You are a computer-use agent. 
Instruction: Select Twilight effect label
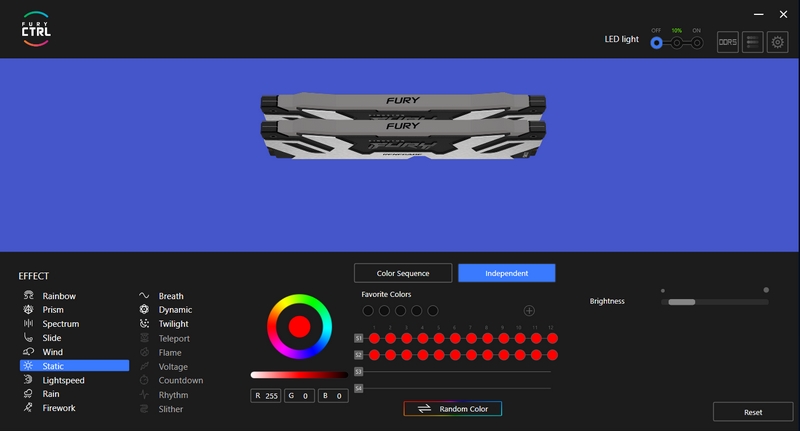173,324
